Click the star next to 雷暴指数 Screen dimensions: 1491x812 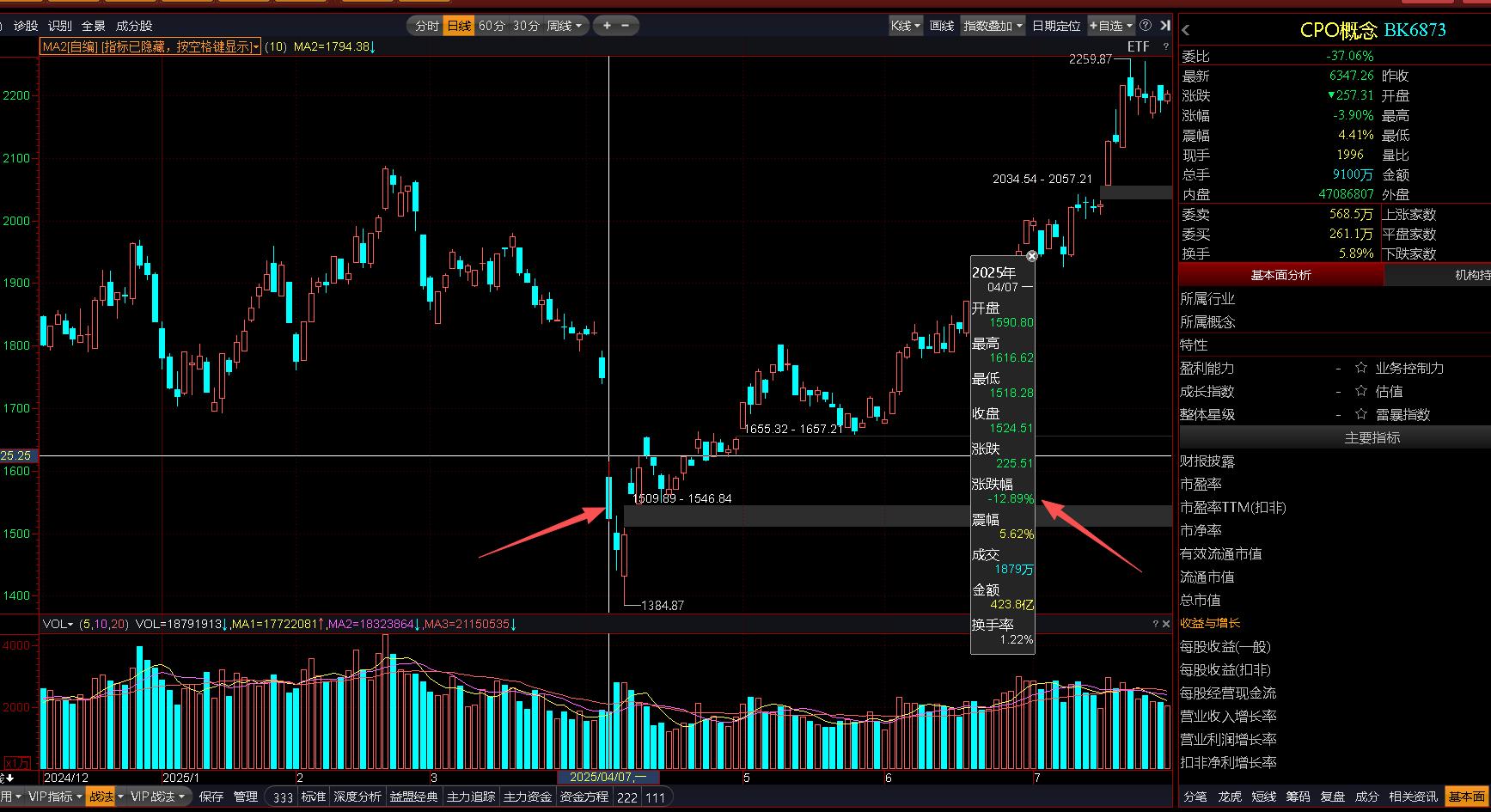[x=1361, y=414]
